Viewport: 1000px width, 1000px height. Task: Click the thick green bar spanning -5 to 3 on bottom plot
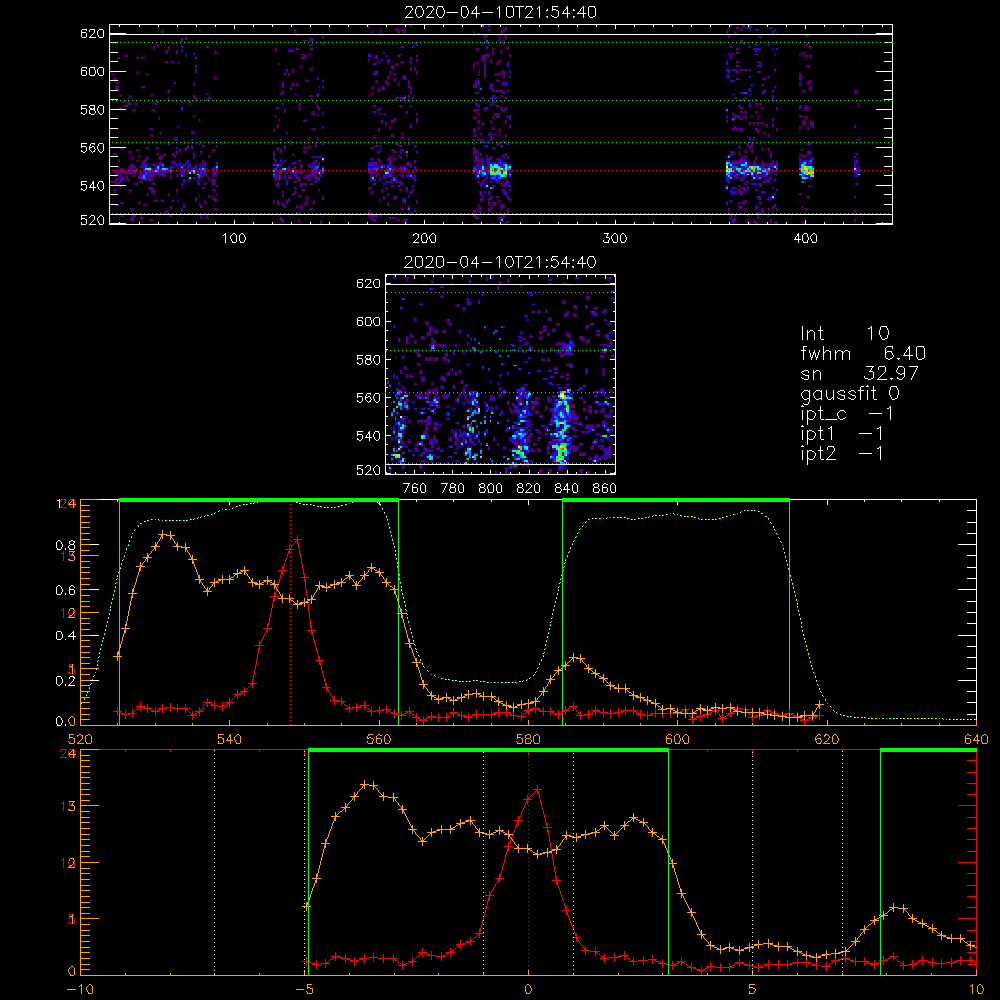[488, 751]
